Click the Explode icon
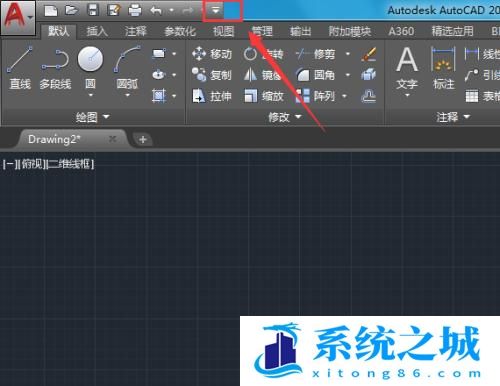 369,75
